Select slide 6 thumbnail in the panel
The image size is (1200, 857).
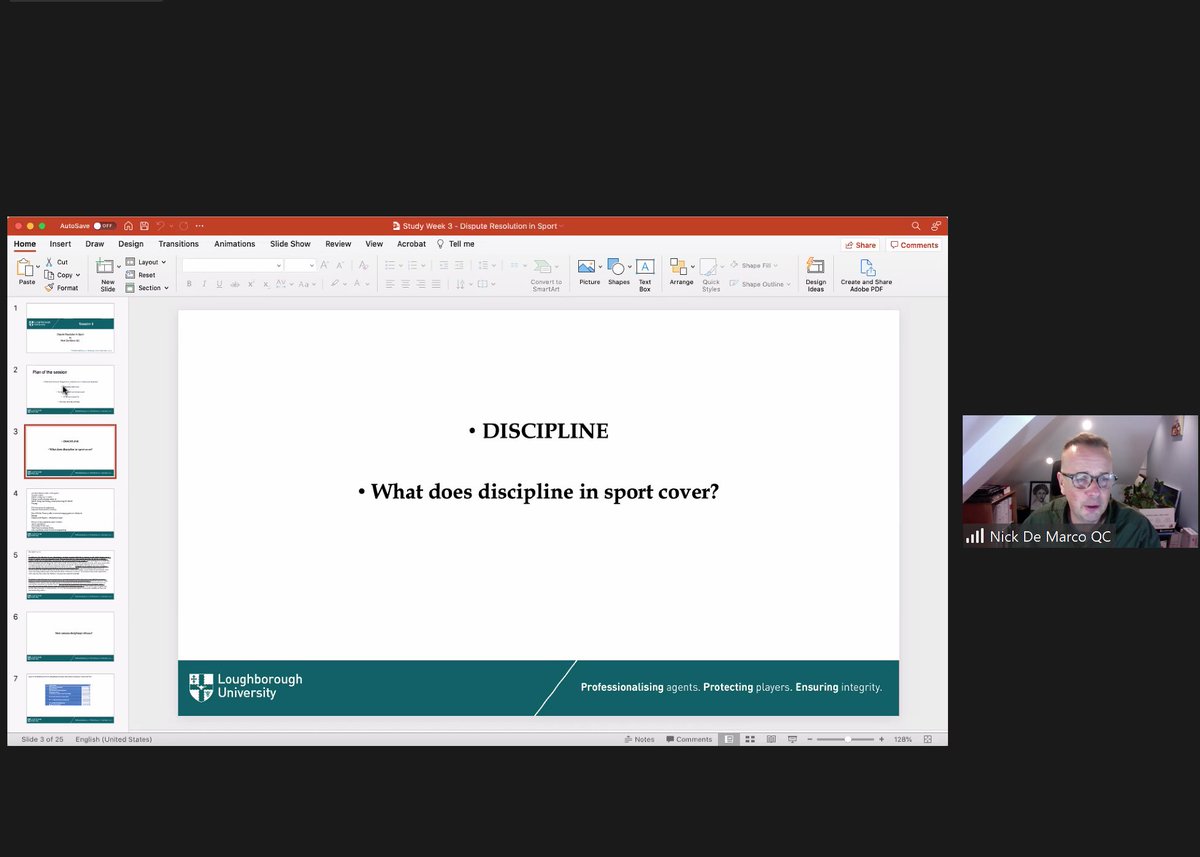click(70, 637)
